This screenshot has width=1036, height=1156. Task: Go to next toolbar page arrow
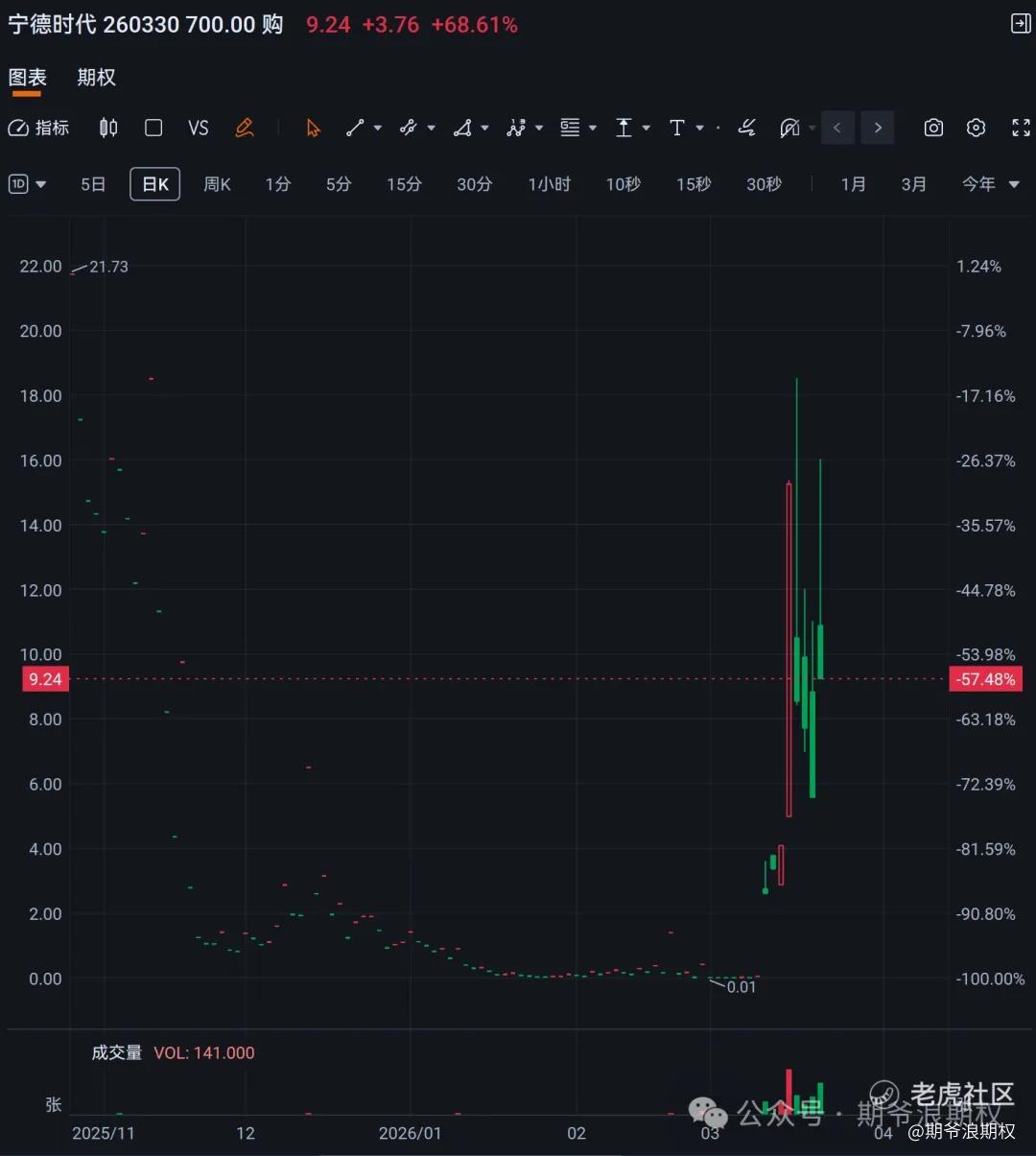(x=878, y=128)
